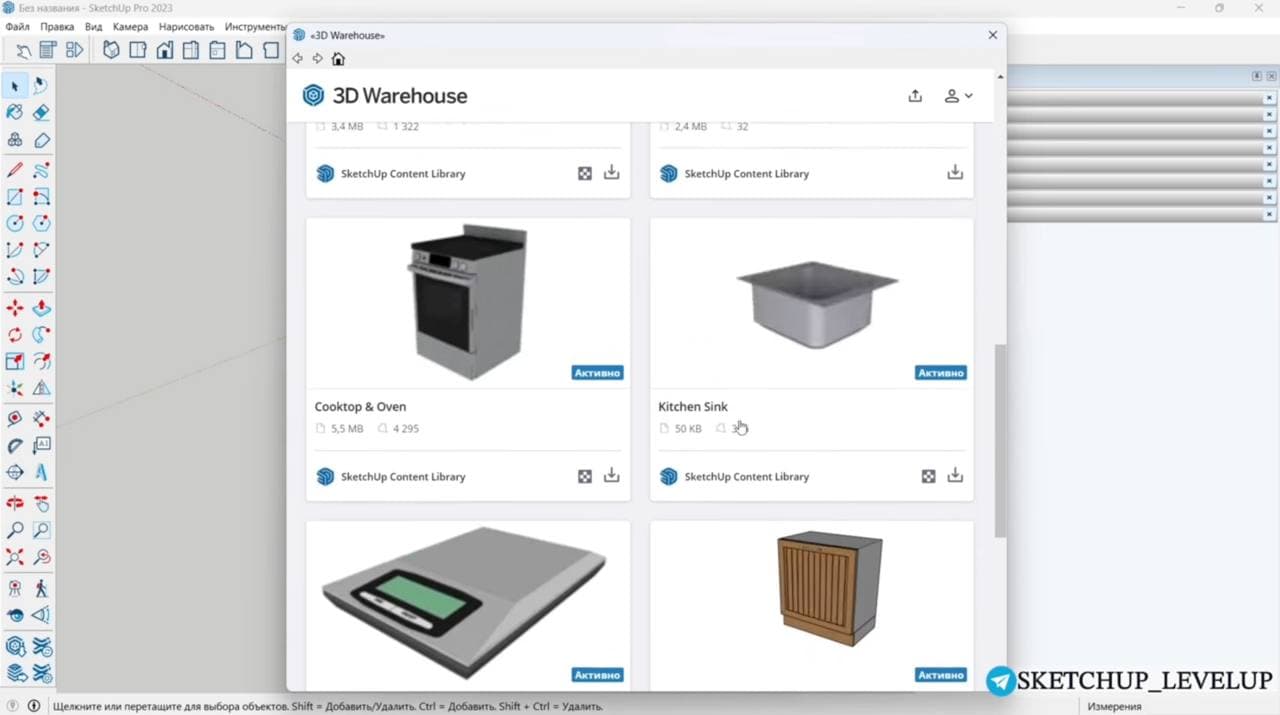Select the Circle tool
Viewport: 1280px width, 715px height.
pyautogui.click(x=15, y=224)
